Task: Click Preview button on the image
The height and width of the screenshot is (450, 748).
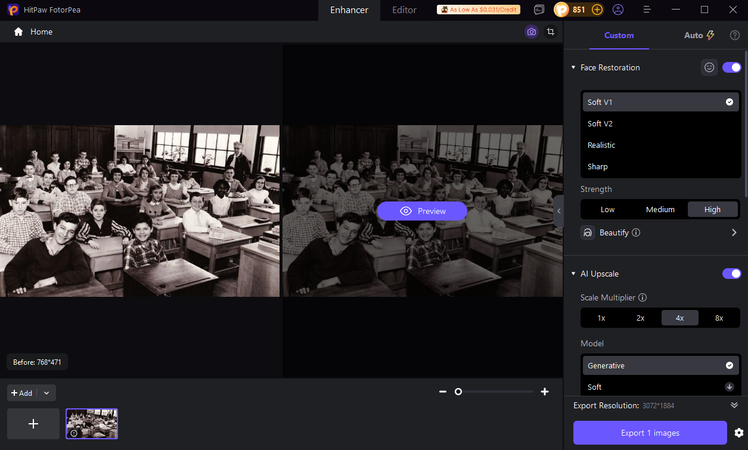Action: [x=422, y=211]
